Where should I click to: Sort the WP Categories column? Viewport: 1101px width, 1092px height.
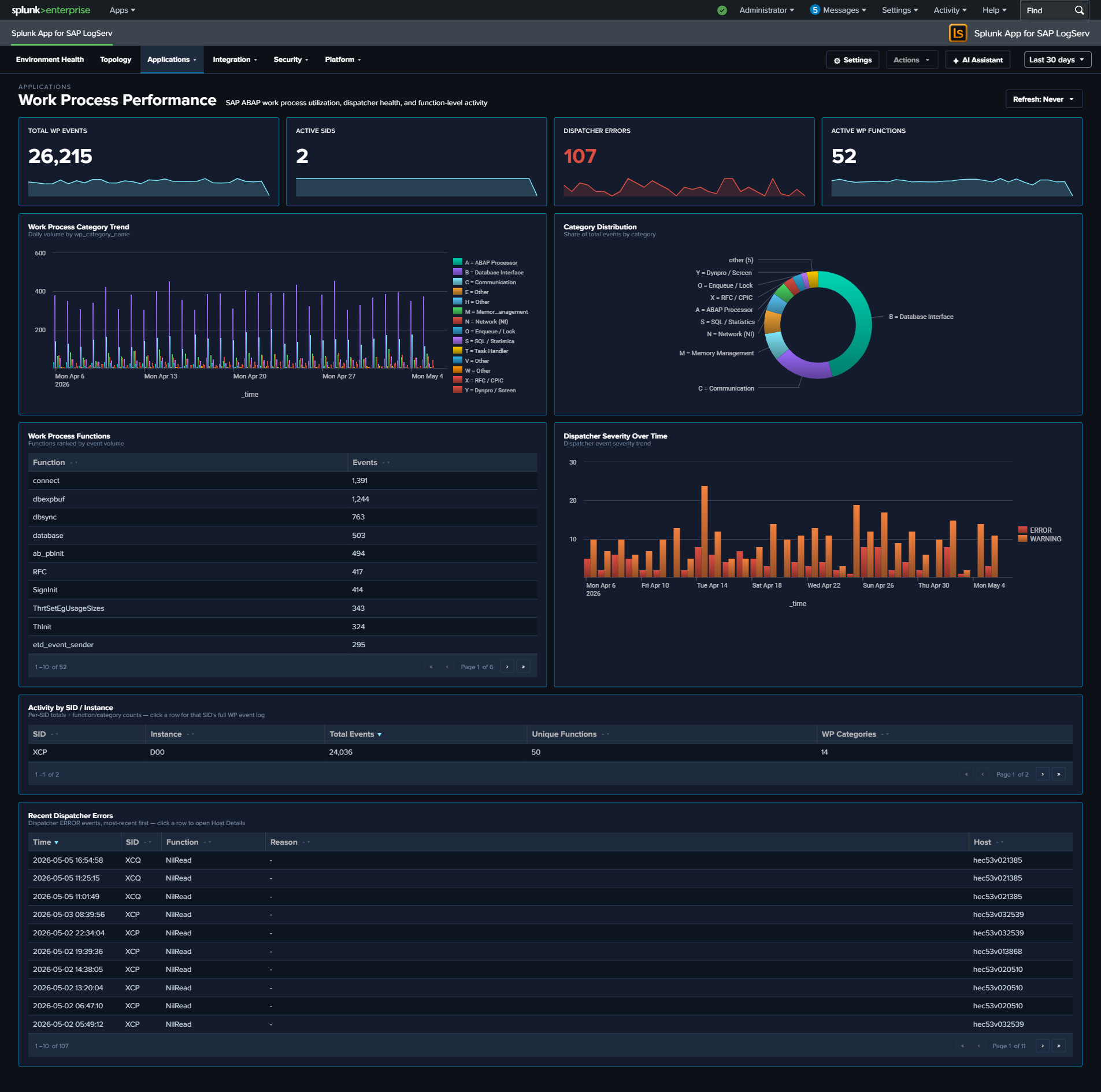(855, 734)
